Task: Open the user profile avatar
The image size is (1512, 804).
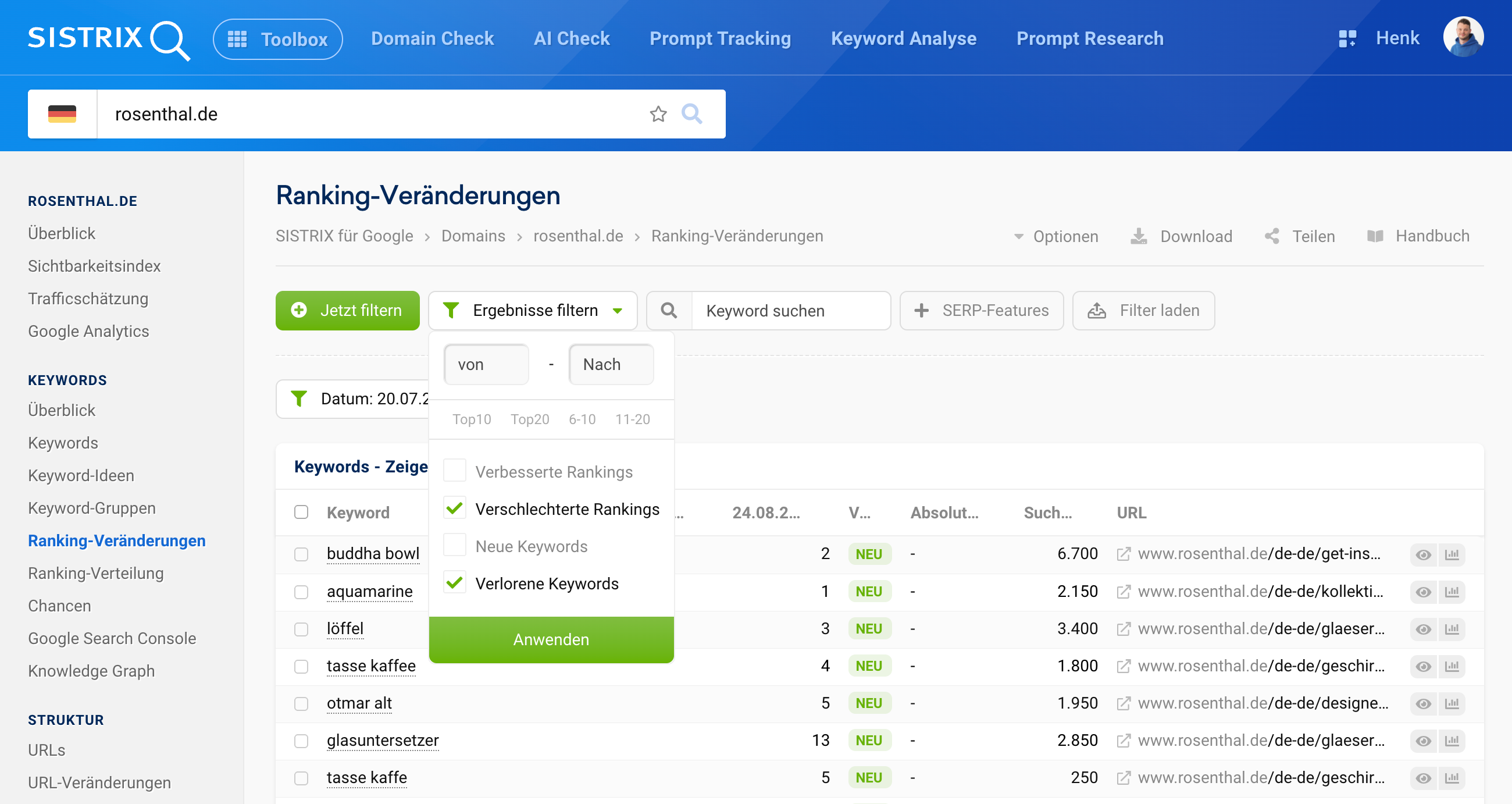Action: pyautogui.click(x=1463, y=38)
